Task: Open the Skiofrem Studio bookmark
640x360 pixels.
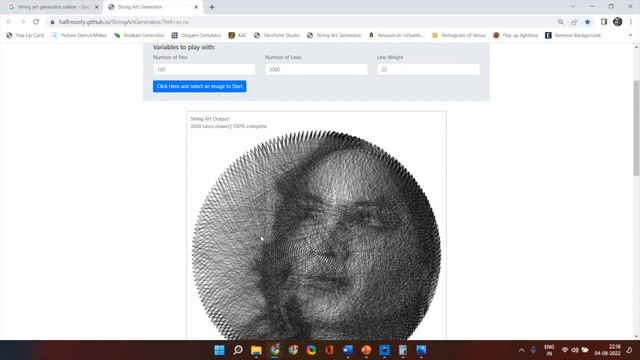Action: click(277, 36)
